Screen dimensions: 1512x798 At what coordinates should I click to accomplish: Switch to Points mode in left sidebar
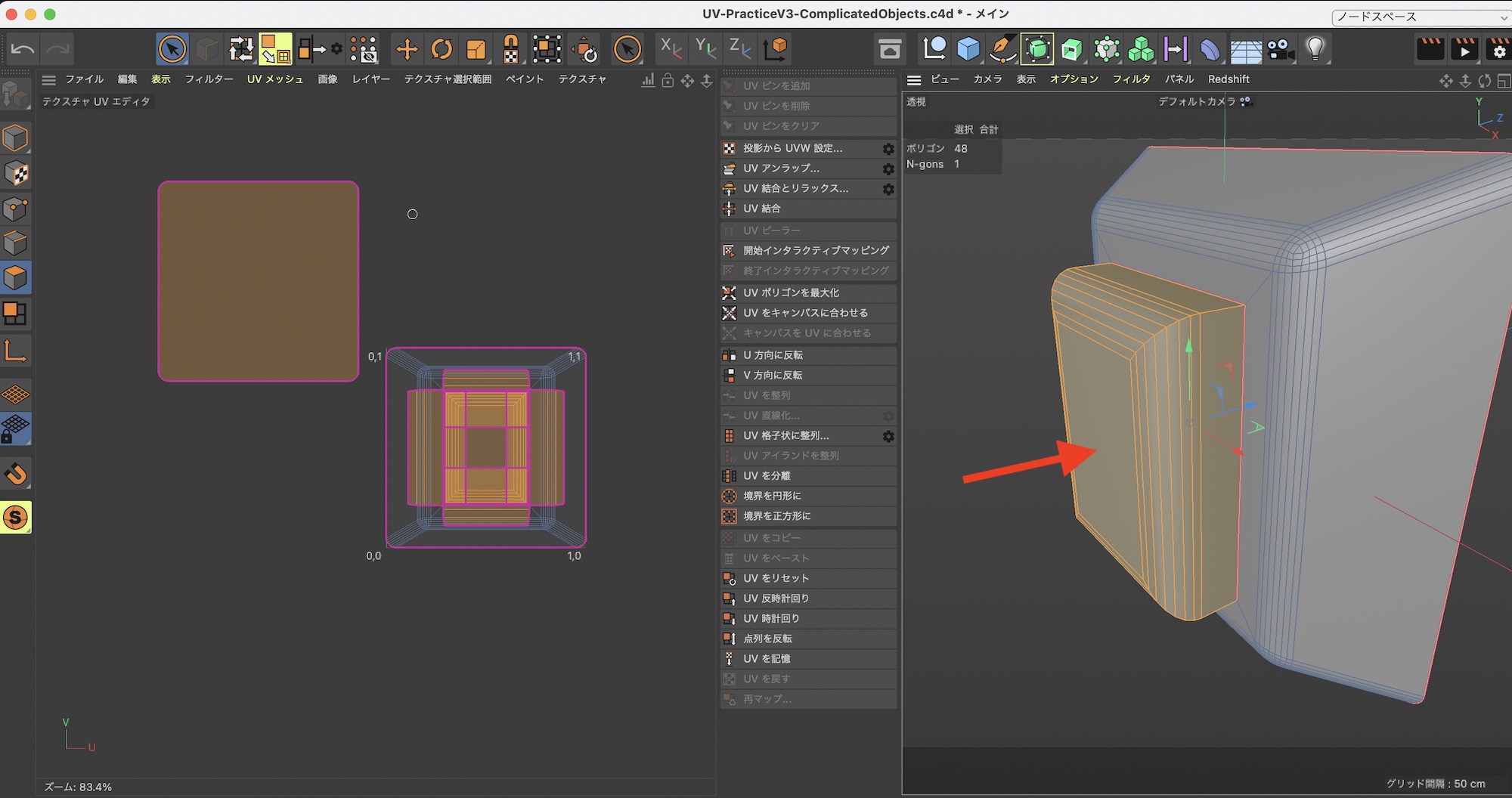tap(16, 209)
